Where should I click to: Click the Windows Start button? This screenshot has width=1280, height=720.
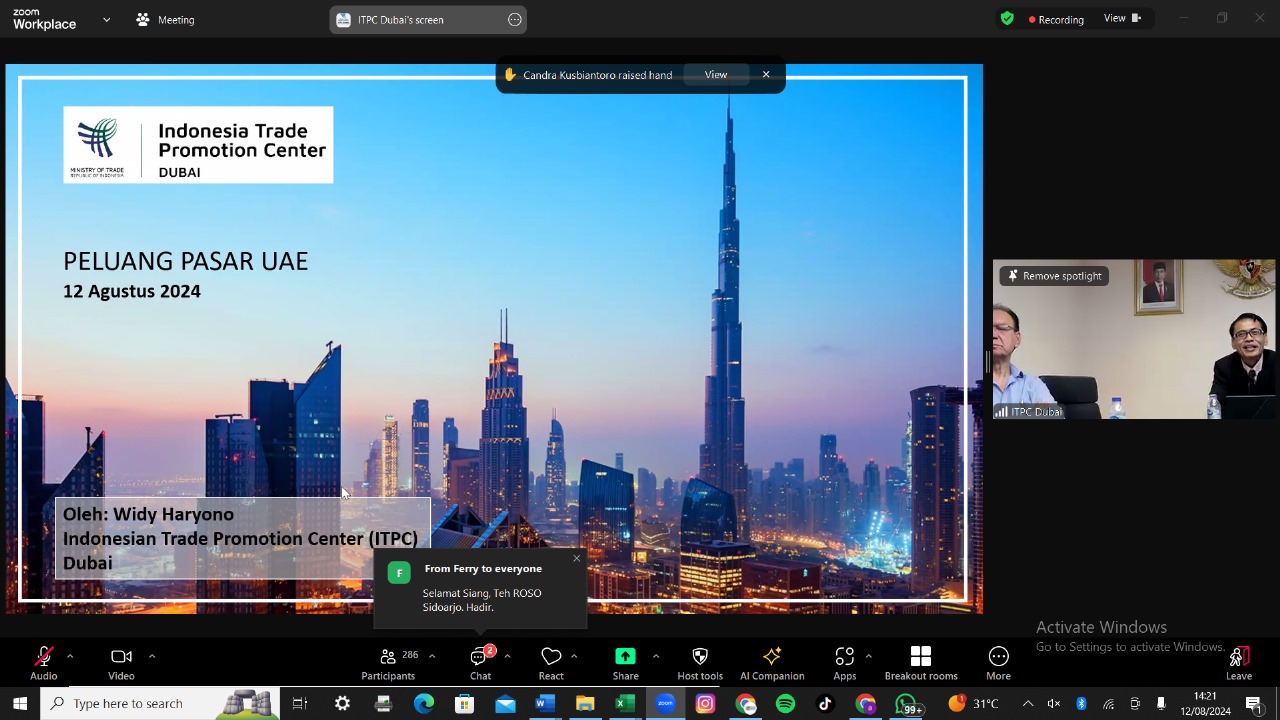pyautogui.click(x=20, y=703)
